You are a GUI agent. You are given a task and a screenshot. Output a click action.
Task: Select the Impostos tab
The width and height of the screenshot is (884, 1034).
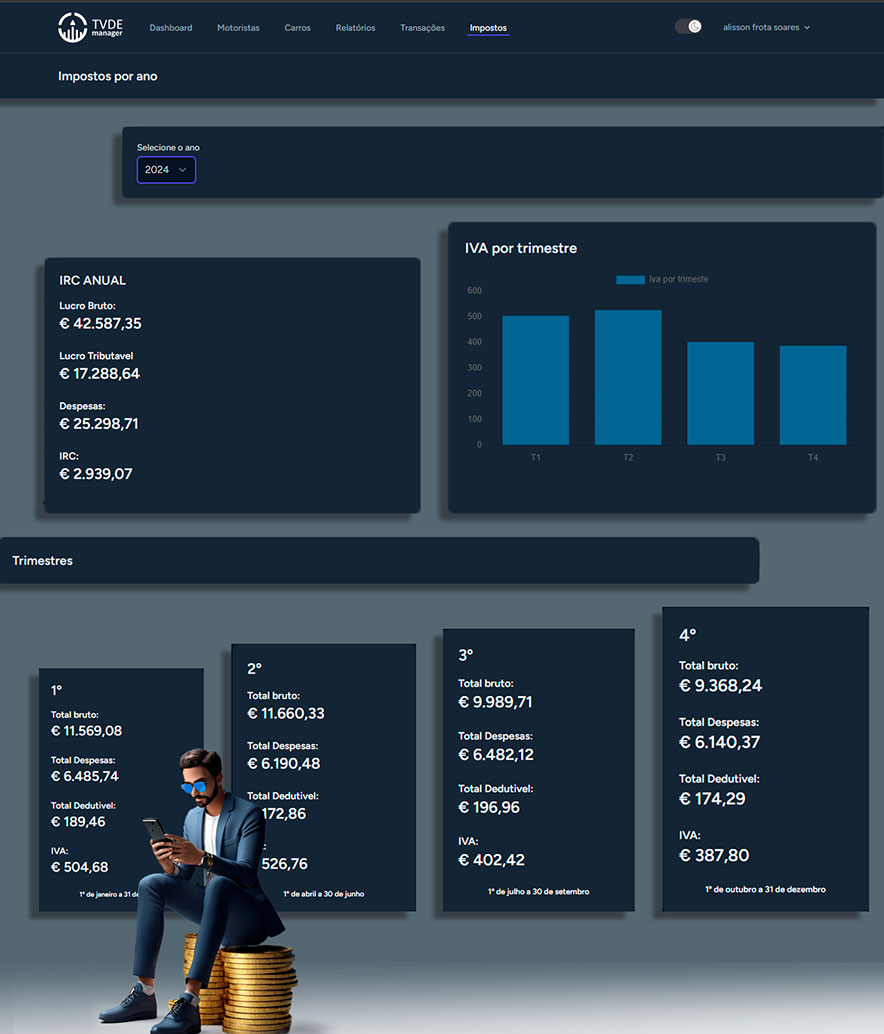pyautogui.click(x=488, y=28)
